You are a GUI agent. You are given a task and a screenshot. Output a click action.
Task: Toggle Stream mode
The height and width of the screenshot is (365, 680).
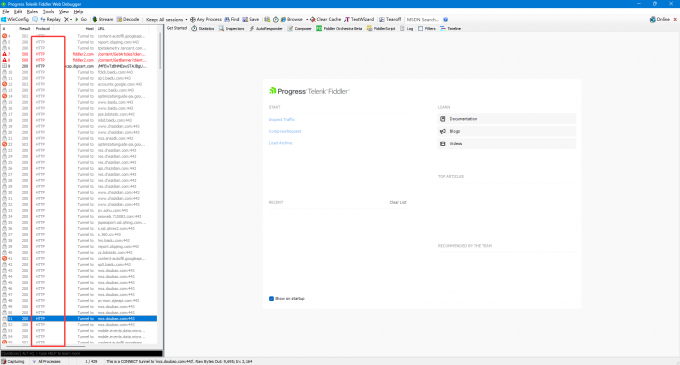[x=102, y=20]
